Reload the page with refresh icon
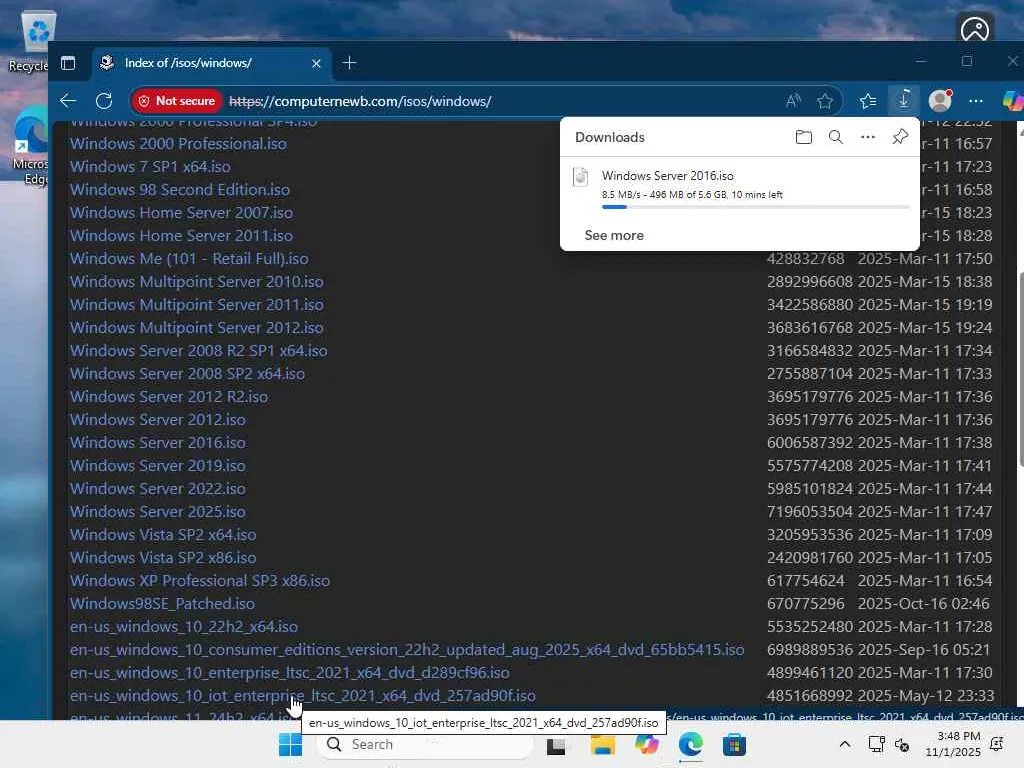The height and width of the screenshot is (768, 1024). (104, 101)
